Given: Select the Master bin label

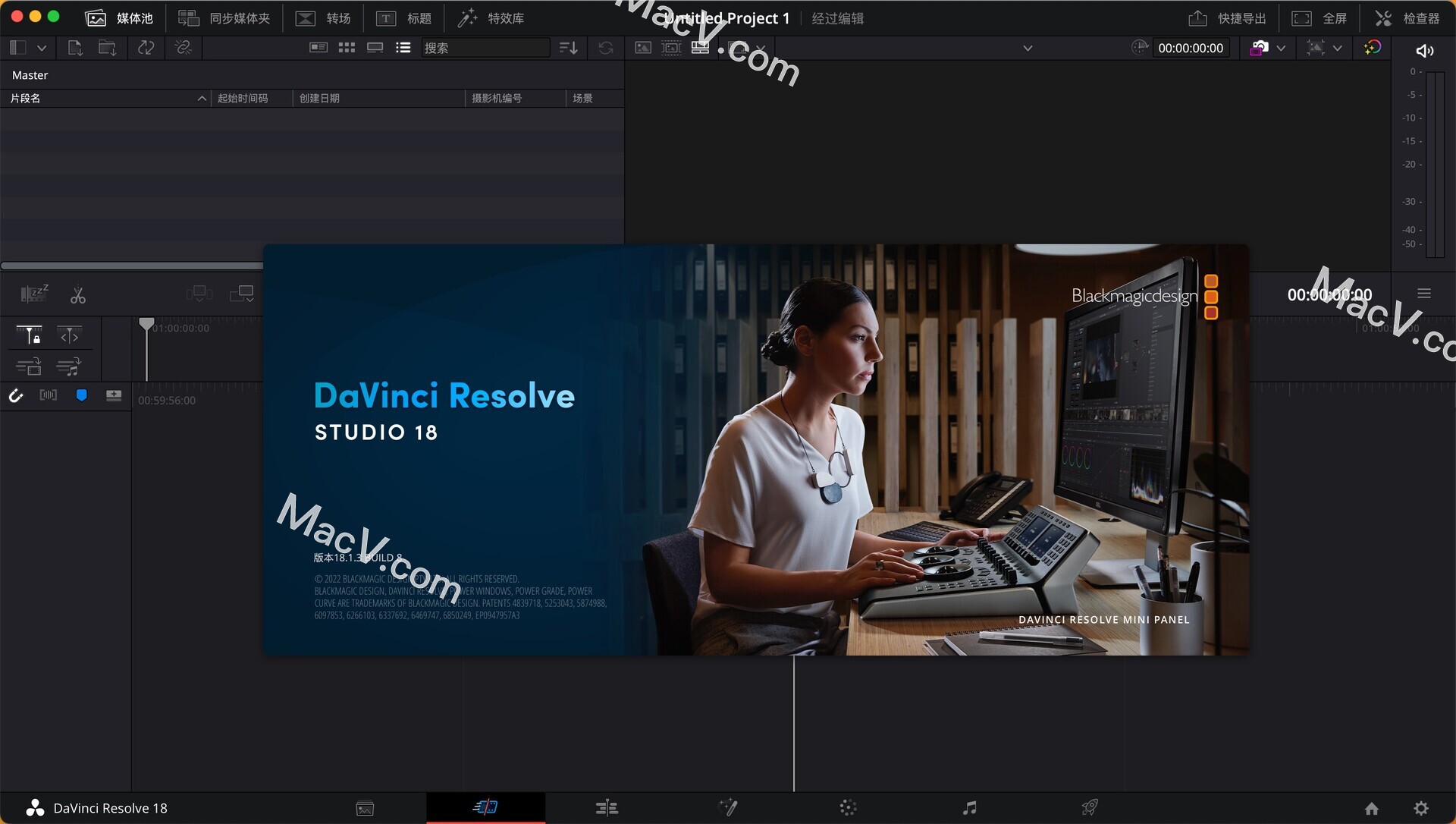Looking at the screenshot, I should pyautogui.click(x=30, y=75).
